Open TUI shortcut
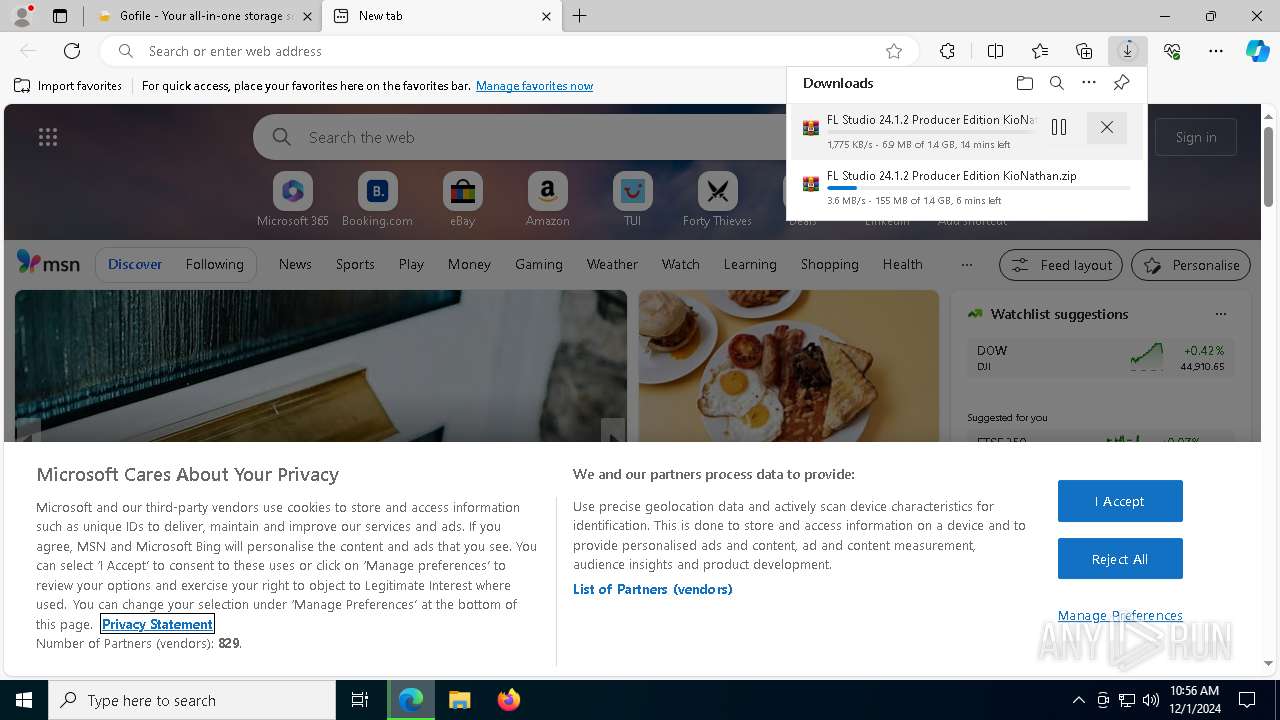1280x720 pixels. [632, 200]
